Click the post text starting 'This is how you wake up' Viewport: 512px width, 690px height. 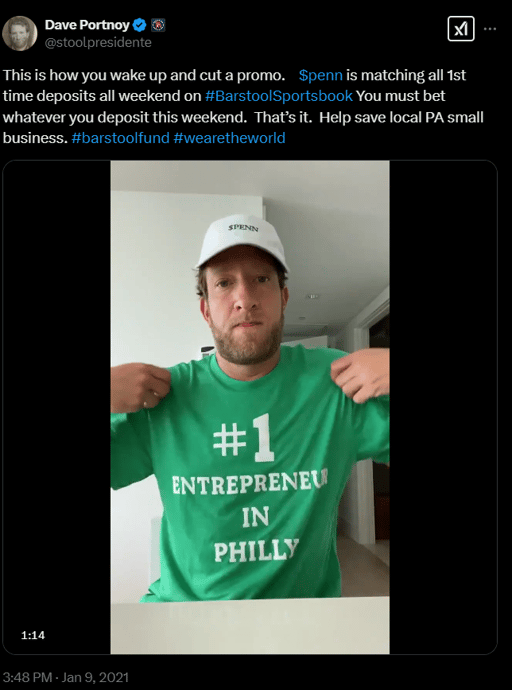coord(243,106)
